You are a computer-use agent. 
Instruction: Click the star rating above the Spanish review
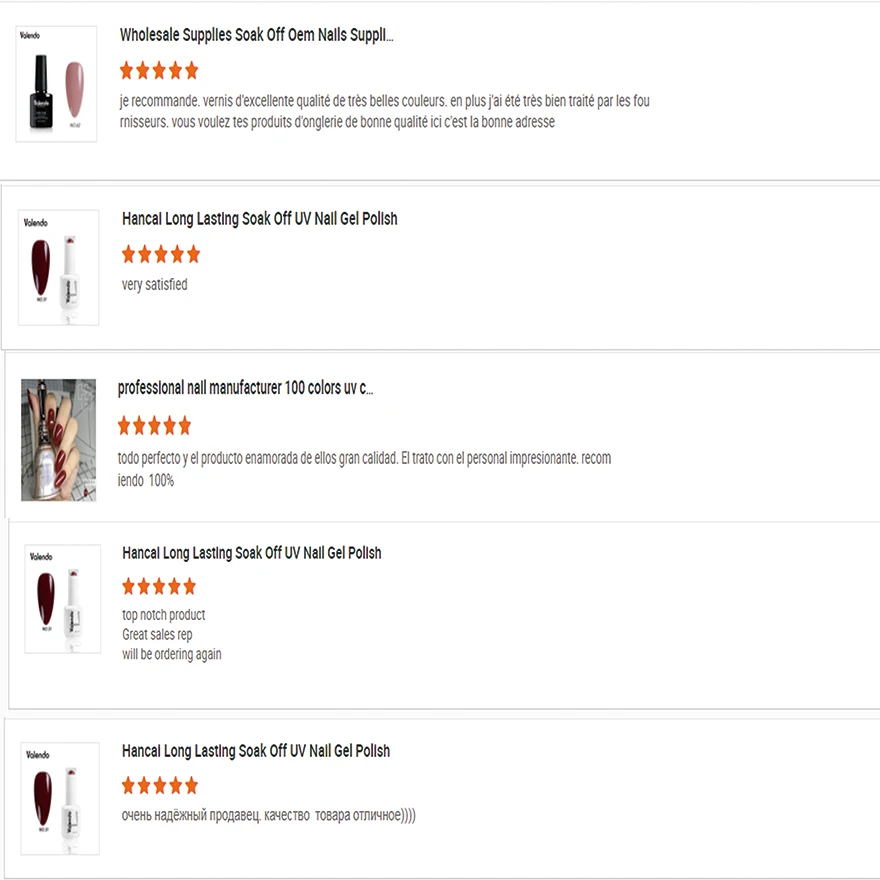154,426
